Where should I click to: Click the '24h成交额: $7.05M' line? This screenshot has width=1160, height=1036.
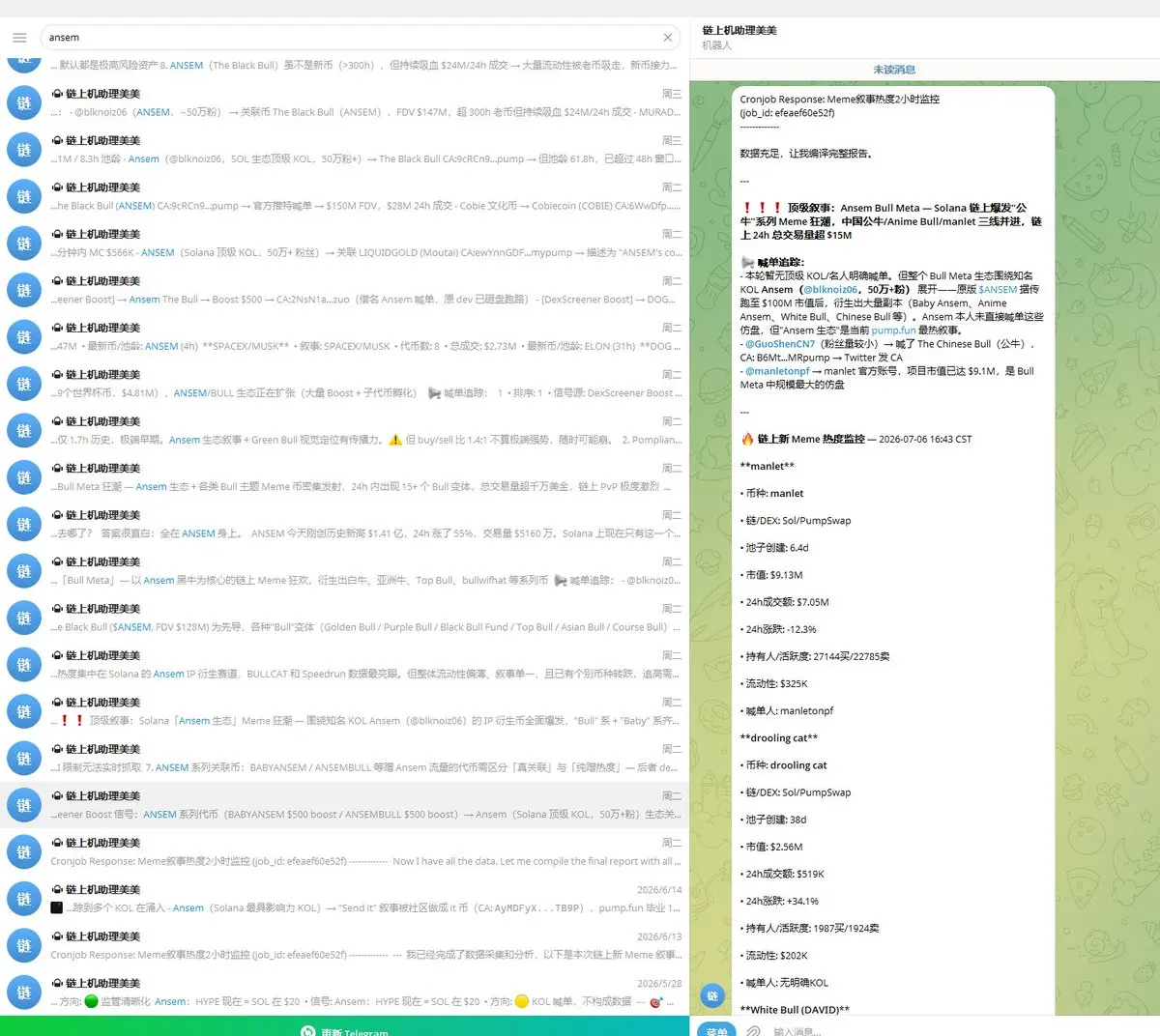(786, 602)
